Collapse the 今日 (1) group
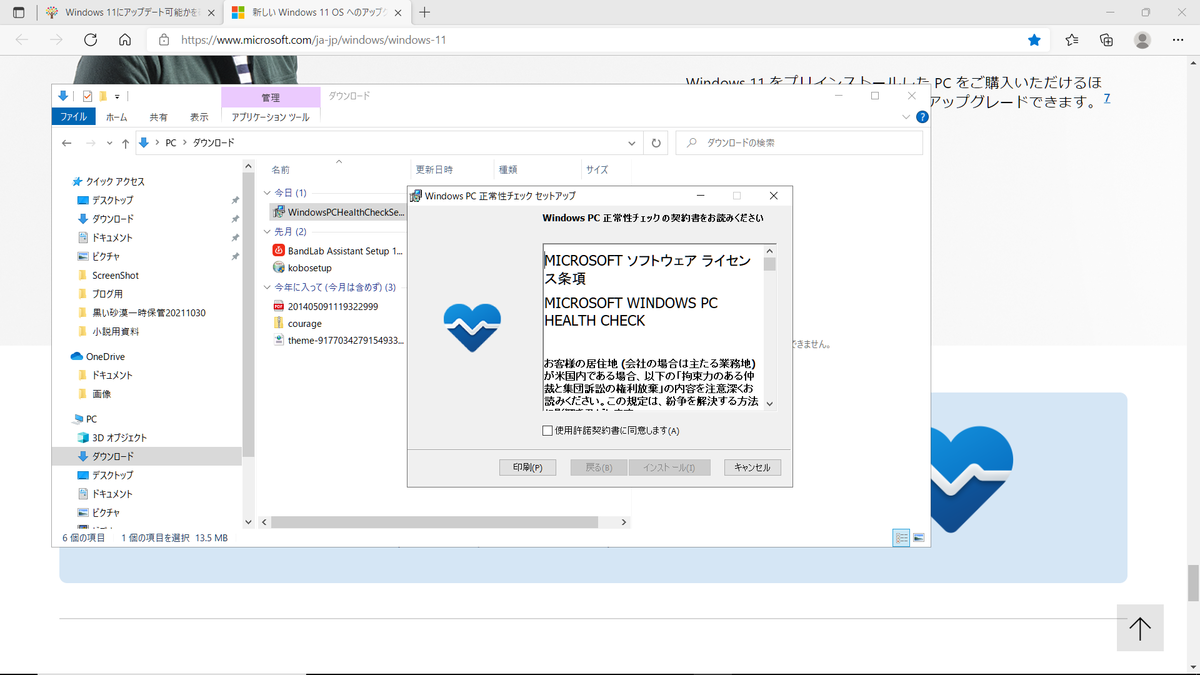1200x675 pixels. click(x=266, y=192)
